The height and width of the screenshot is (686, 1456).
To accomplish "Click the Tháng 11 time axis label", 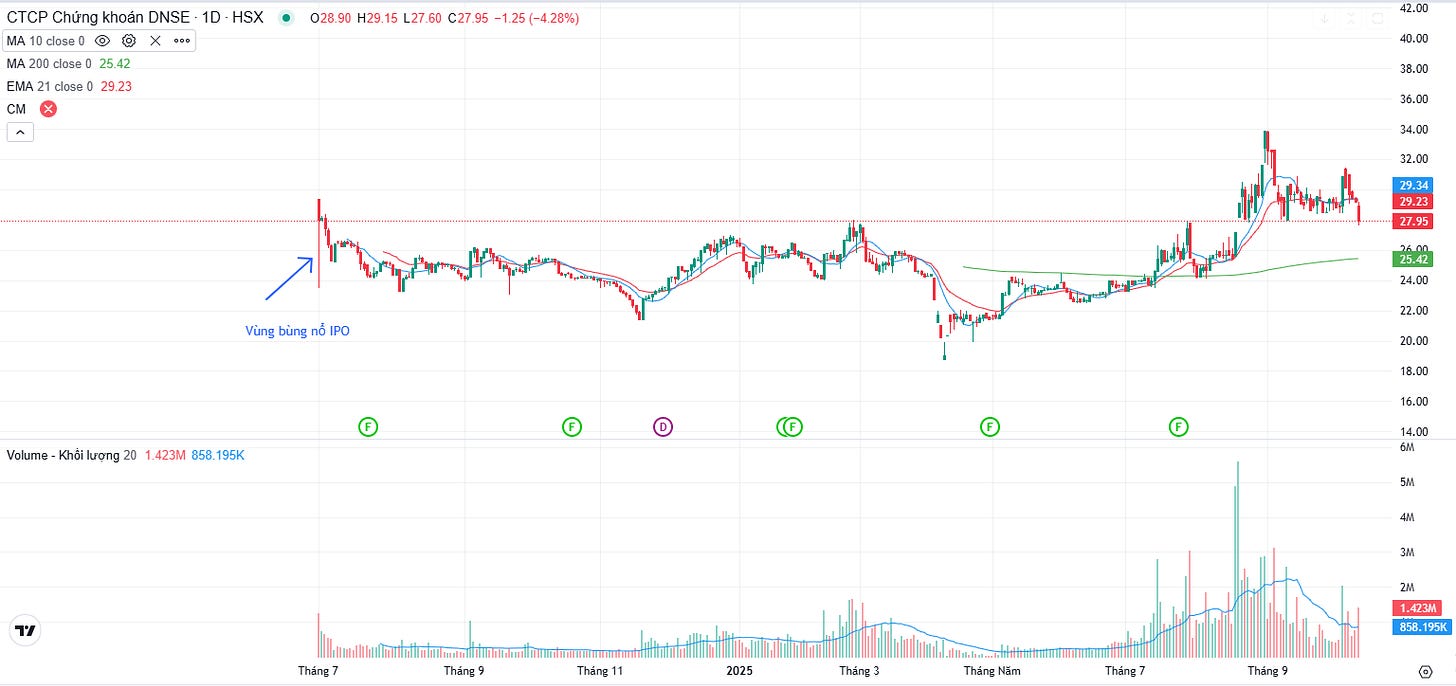I will tap(600, 670).
